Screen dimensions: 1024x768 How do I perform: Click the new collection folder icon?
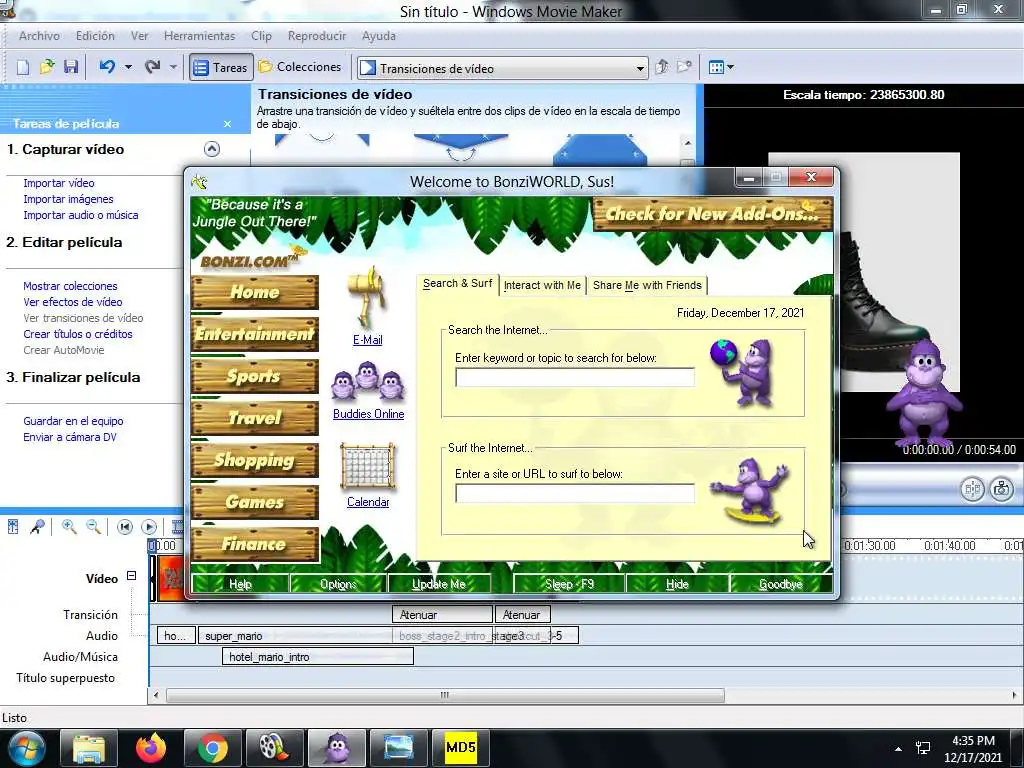(684, 67)
